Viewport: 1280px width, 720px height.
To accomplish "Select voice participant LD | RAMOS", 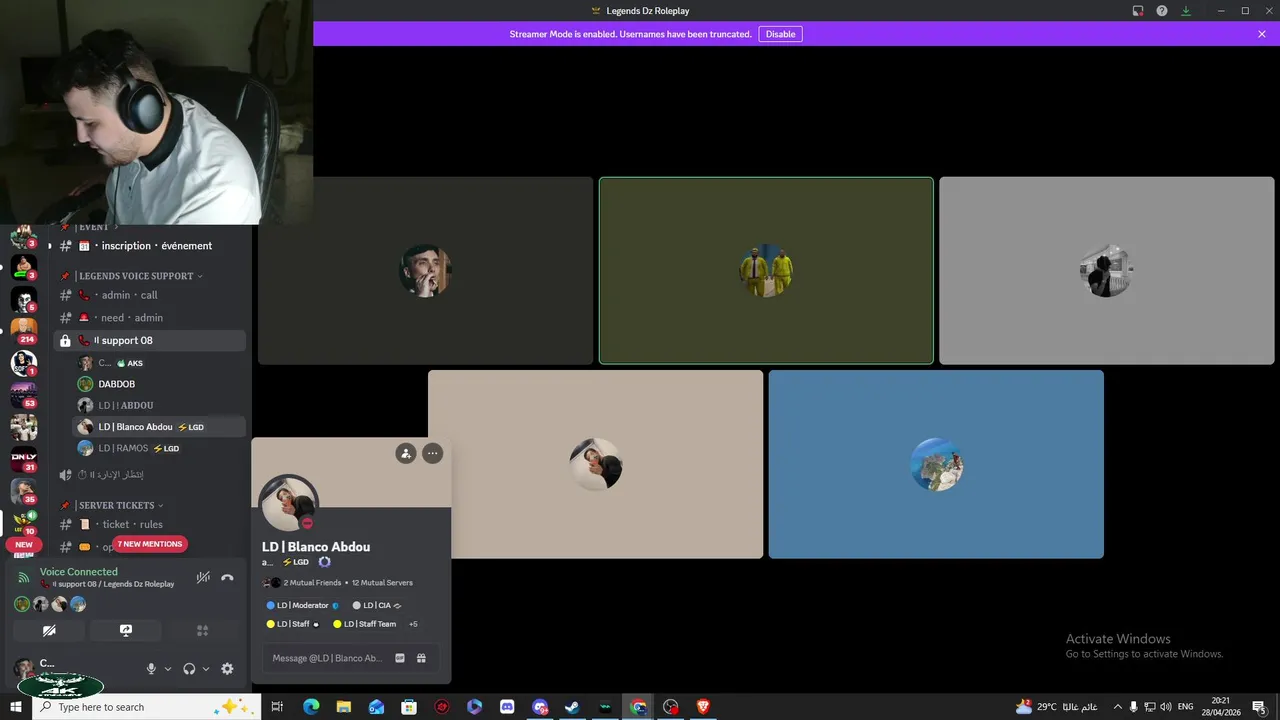I will [123, 449].
